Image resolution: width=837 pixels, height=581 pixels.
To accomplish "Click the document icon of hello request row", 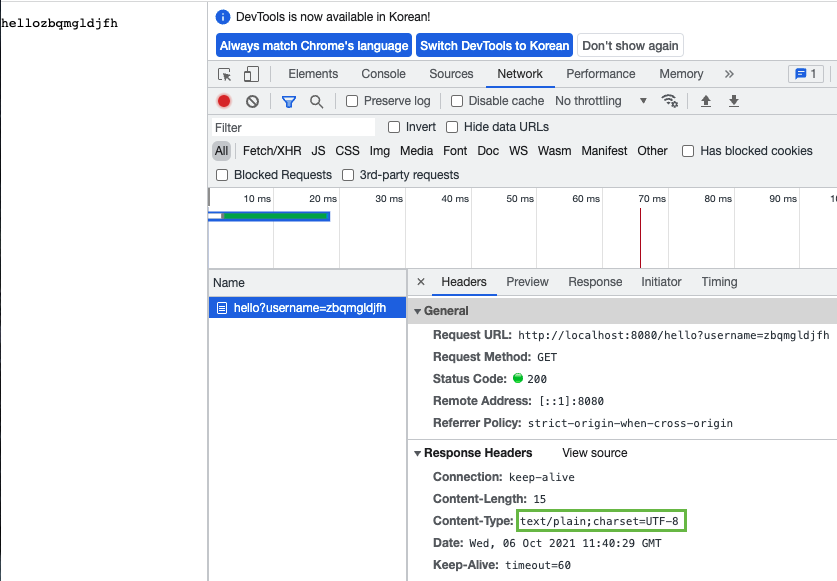I will click(222, 308).
